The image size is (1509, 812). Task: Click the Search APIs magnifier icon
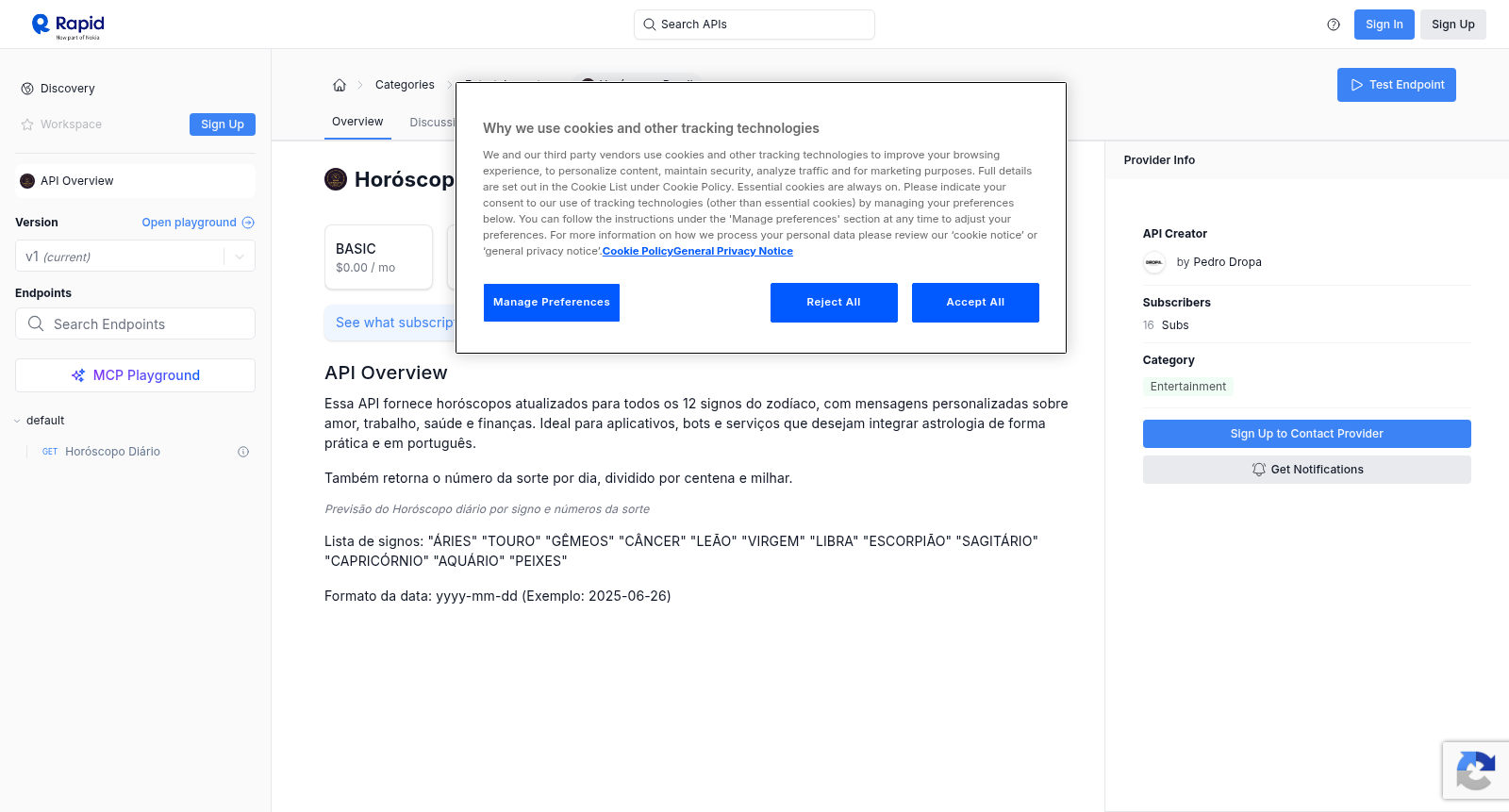(x=650, y=25)
